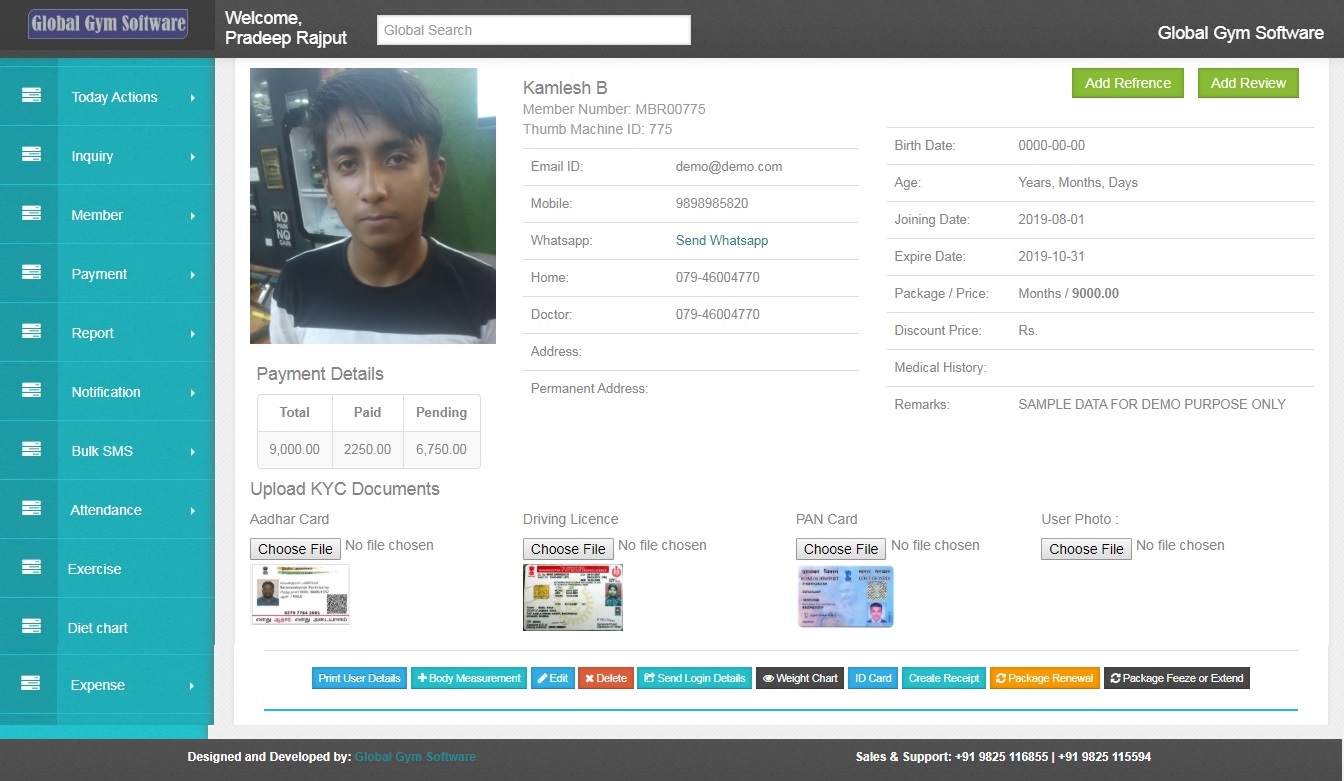Click the Global Search input field
Image resolution: width=1344 pixels, height=781 pixels.
click(533, 29)
